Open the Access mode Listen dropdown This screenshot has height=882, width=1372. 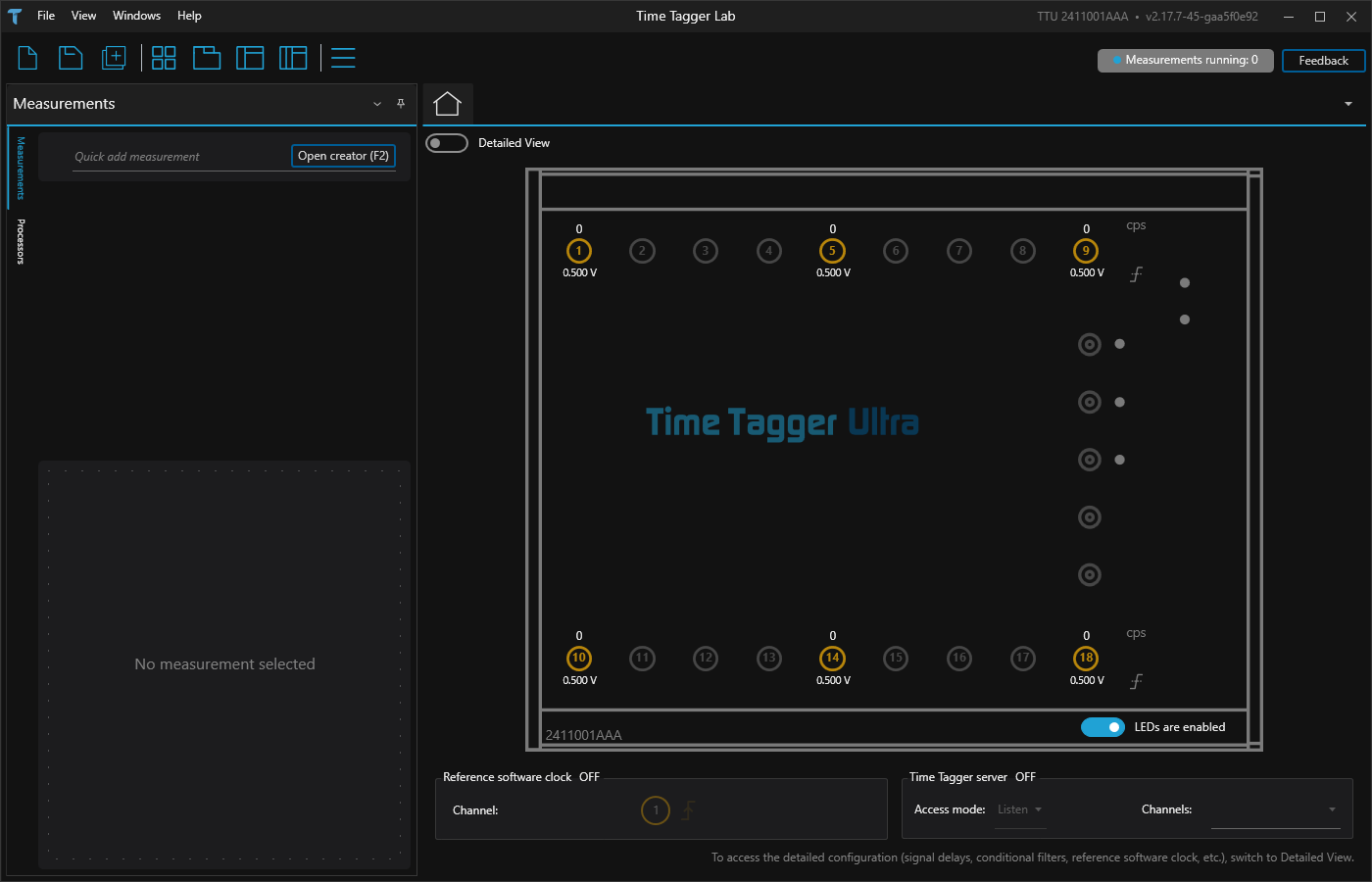[1020, 809]
